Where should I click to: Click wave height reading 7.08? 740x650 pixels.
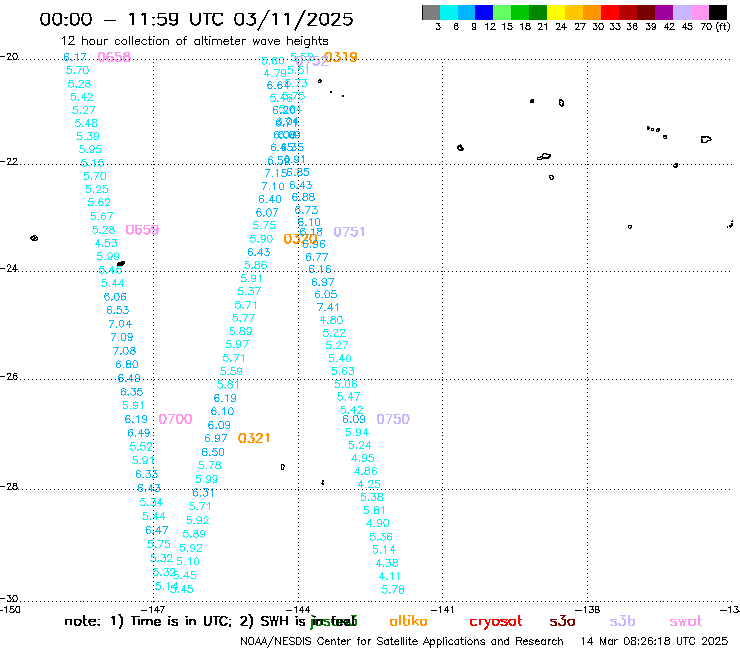pyautogui.click(x=124, y=351)
